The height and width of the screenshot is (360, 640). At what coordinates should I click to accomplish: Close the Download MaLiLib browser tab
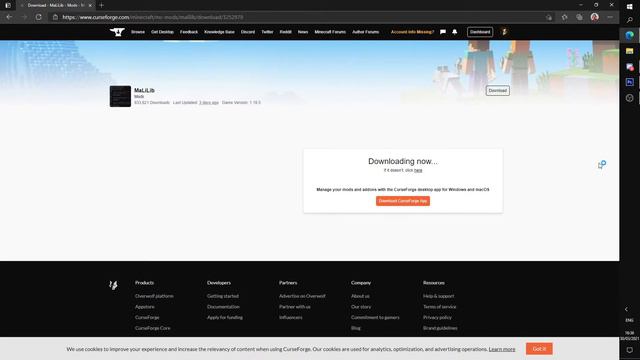click(x=90, y=5)
